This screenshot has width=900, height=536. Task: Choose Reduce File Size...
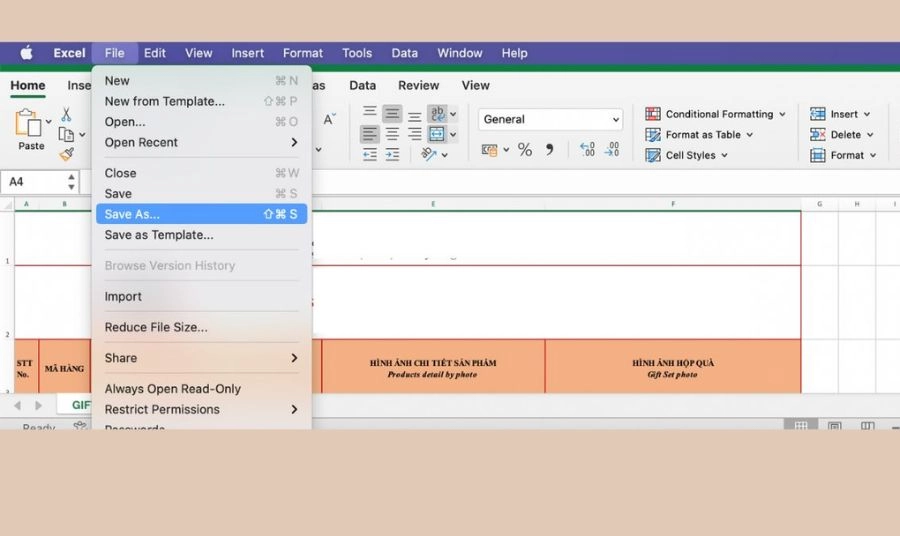click(201, 327)
